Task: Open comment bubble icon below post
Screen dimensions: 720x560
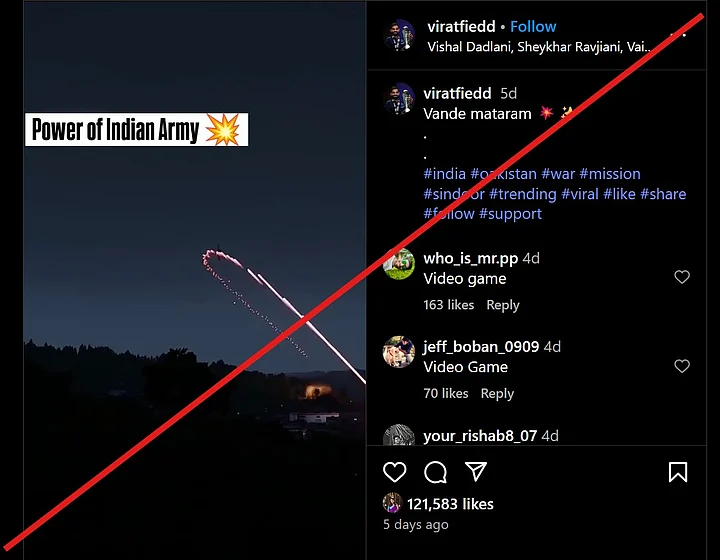Action: 435,472
